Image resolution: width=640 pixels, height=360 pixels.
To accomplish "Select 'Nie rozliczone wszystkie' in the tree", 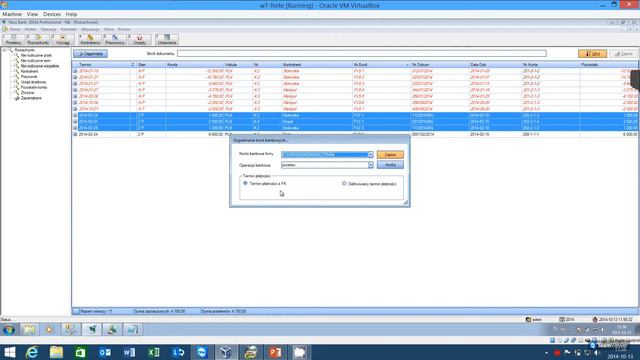I will pos(40,66).
